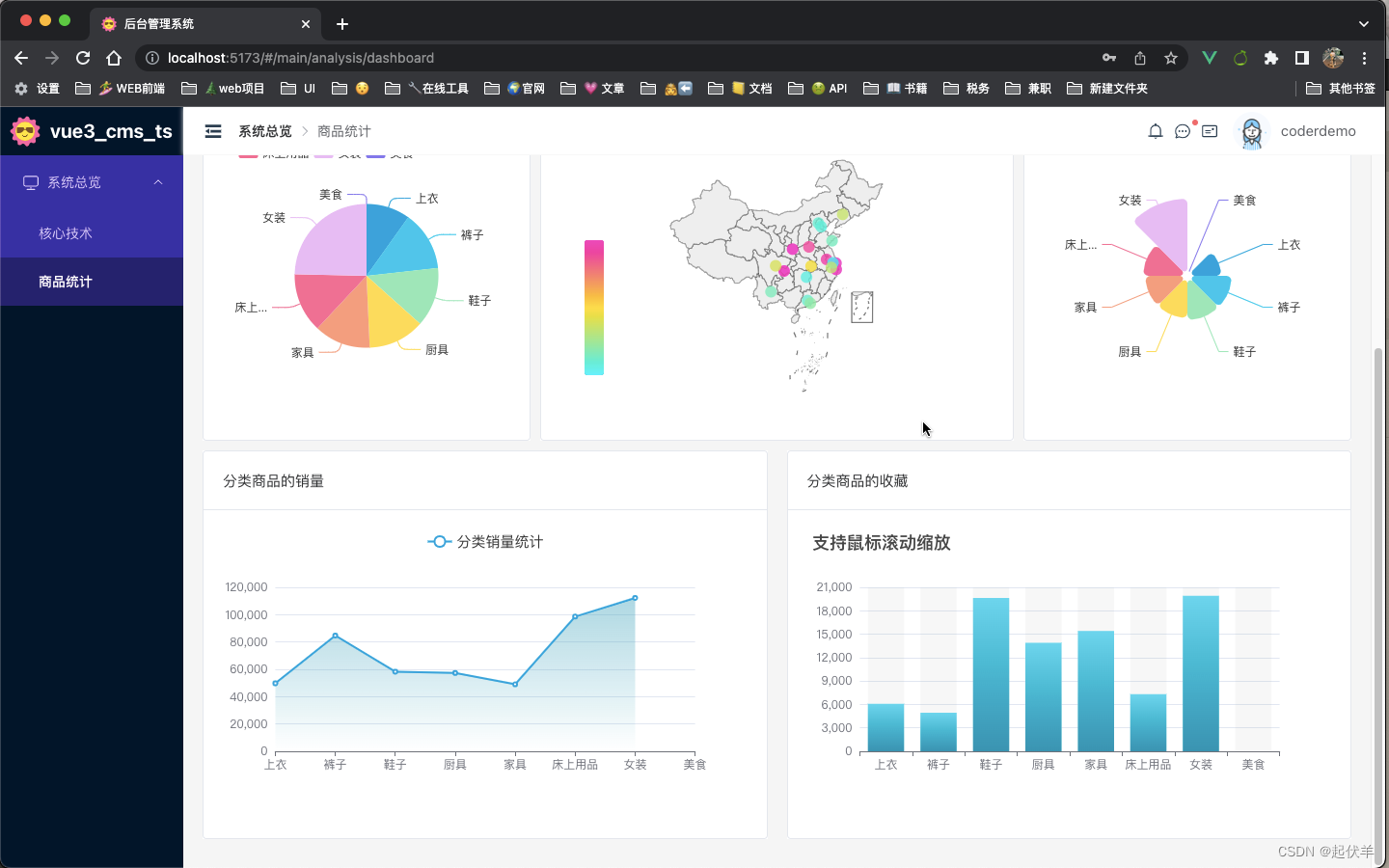Viewport: 1389px width, 868px height.
Task: Click 分类商品的销量 card title
Action: click(274, 481)
